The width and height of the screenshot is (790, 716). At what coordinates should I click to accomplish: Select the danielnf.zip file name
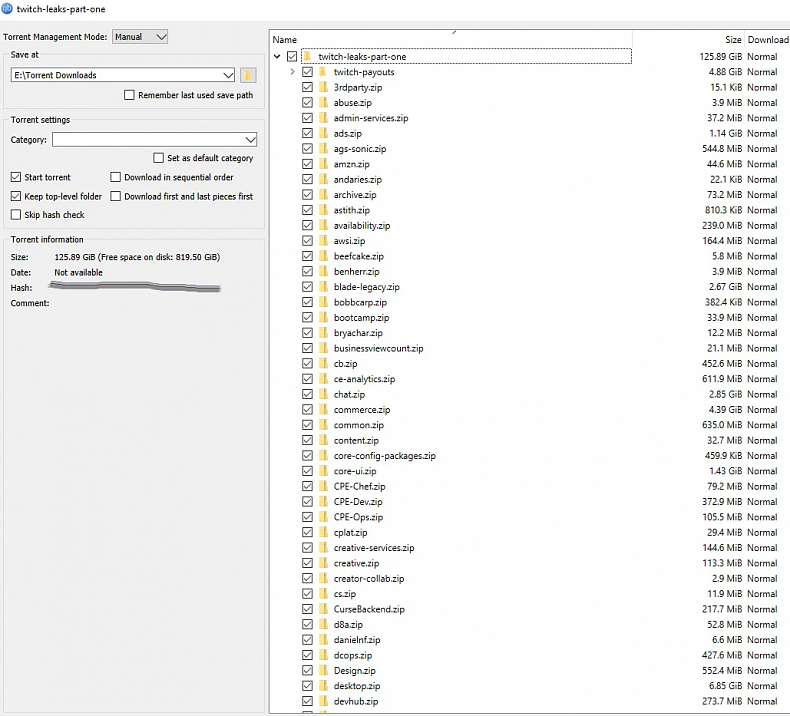357,639
